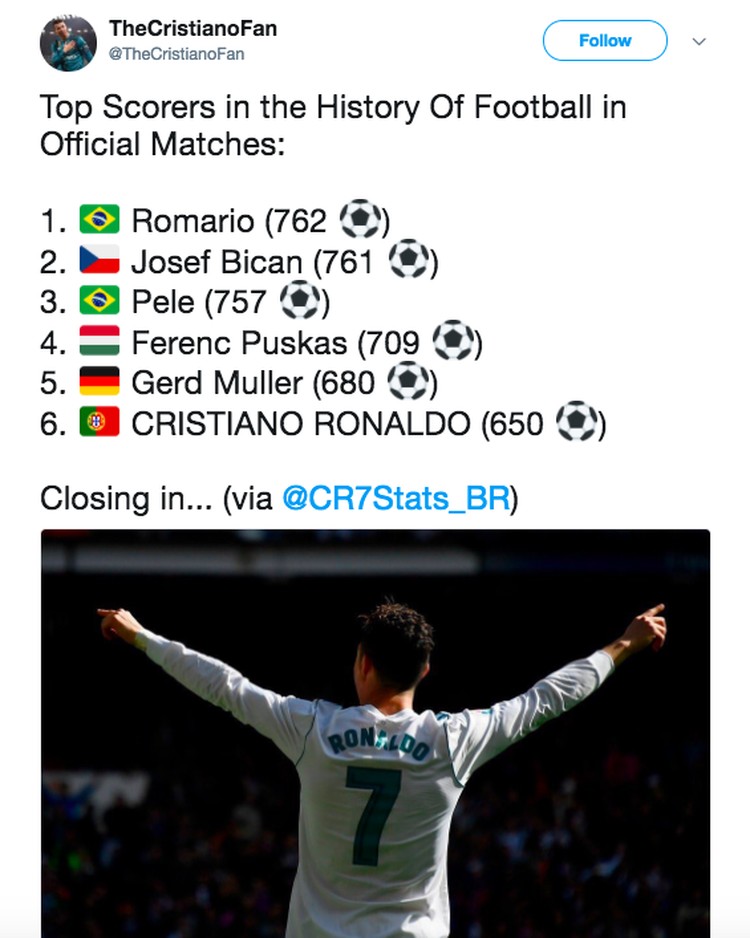Click the soccer ball emoji after 650
The width and height of the screenshot is (750, 938).
577,421
